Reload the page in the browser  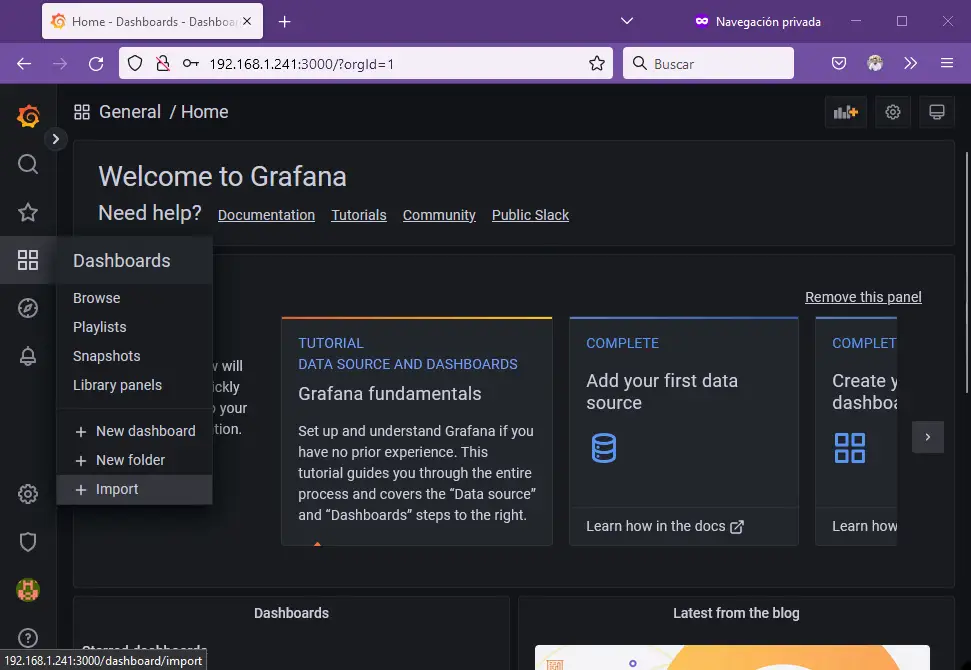point(96,63)
